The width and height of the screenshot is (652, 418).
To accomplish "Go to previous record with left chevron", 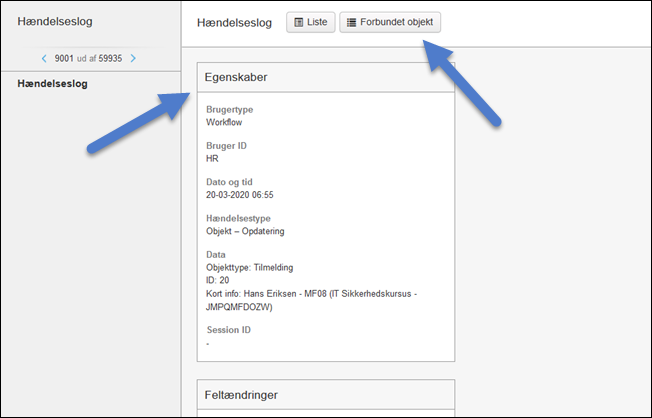I will [44, 58].
